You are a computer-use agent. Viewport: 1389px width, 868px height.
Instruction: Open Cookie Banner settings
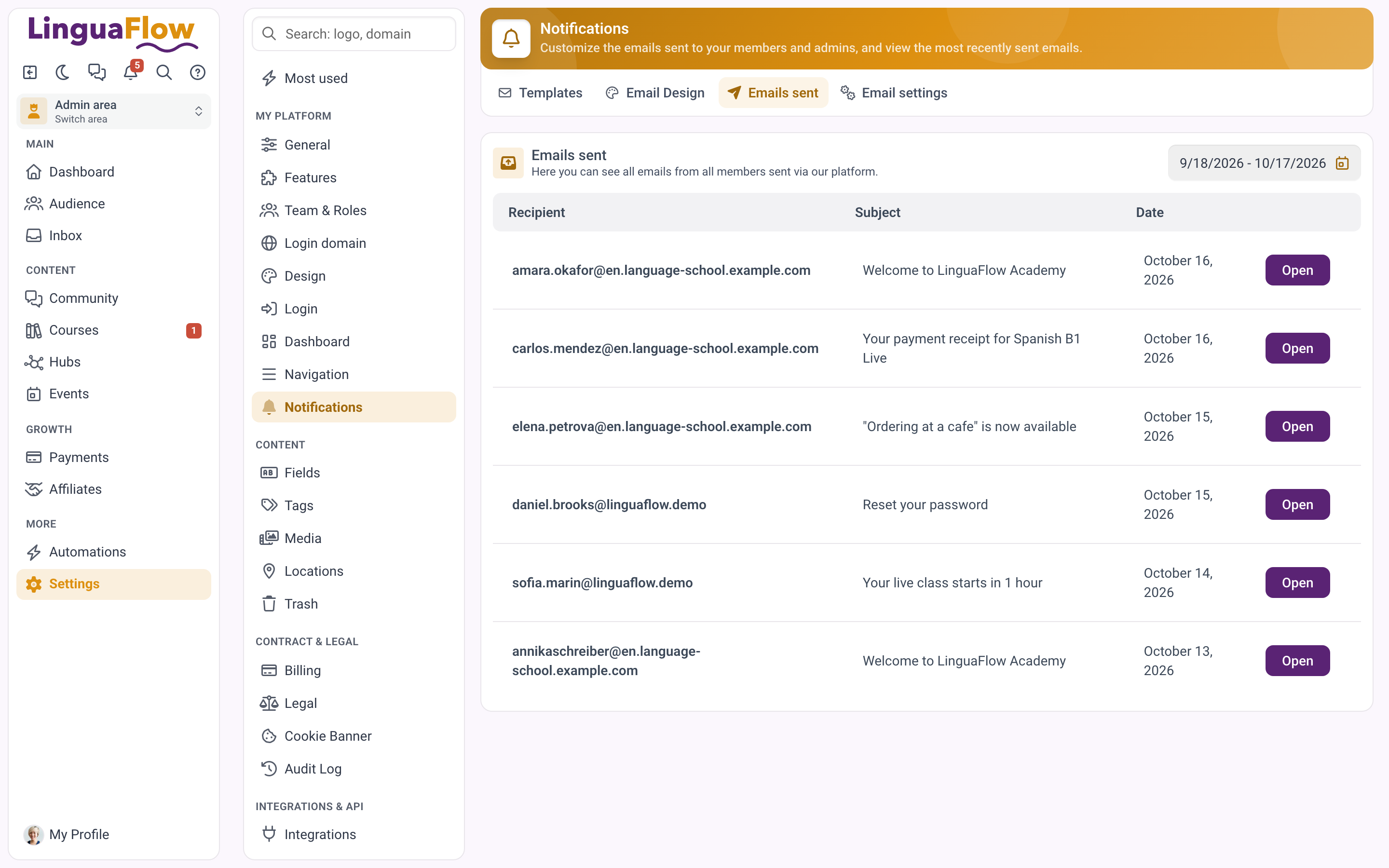pyautogui.click(x=354, y=736)
